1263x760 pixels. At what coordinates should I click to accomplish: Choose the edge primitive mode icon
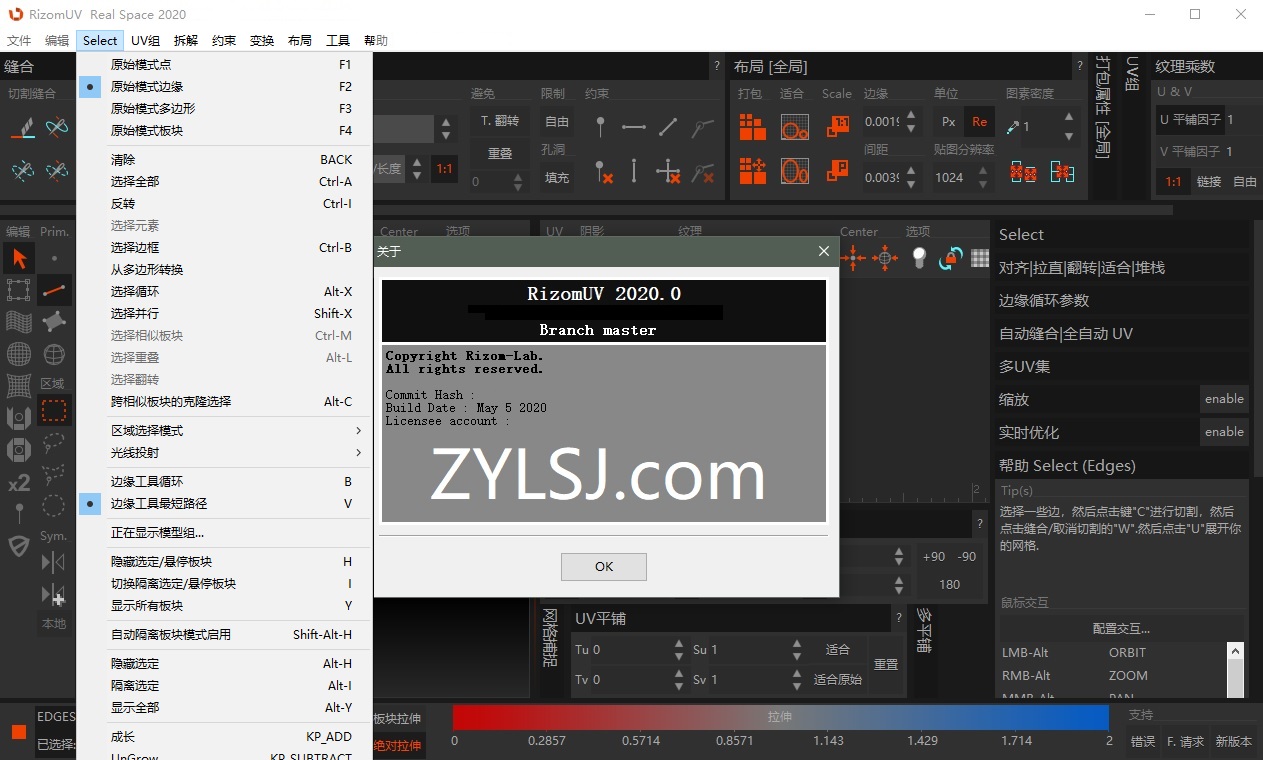point(54,290)
